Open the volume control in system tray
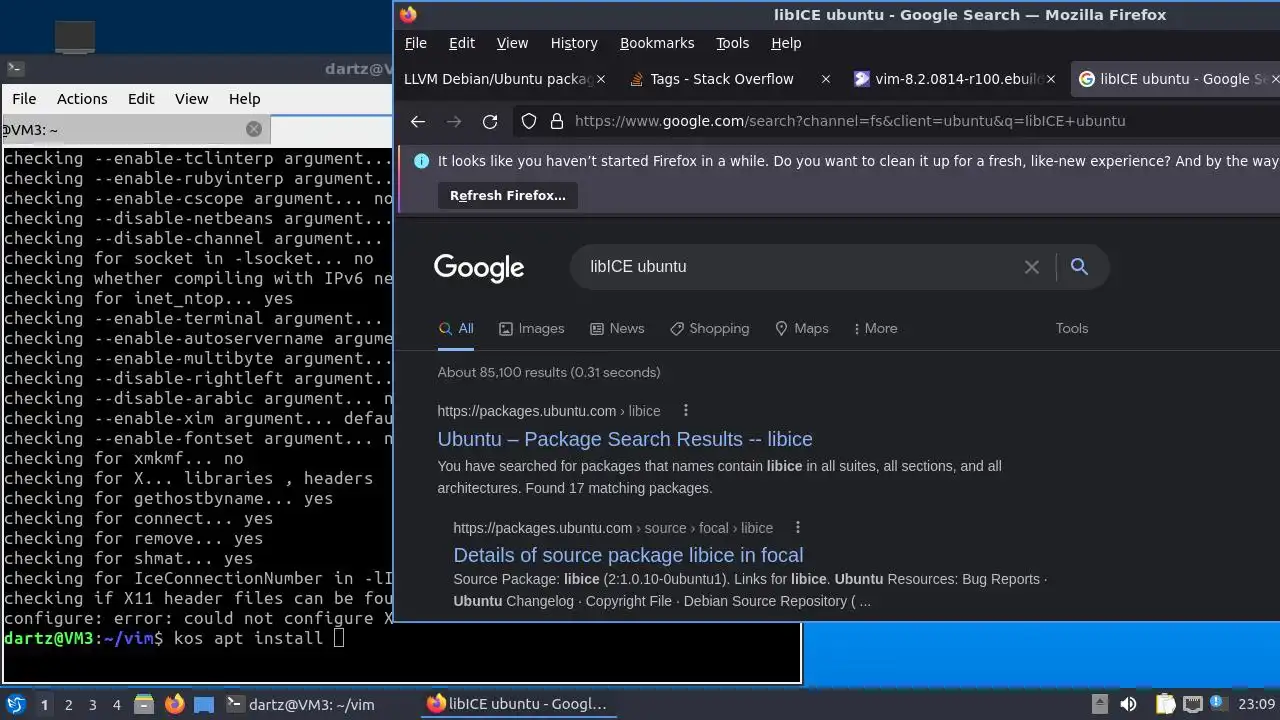1280x720 pixels. click(x=1128, y=704)
